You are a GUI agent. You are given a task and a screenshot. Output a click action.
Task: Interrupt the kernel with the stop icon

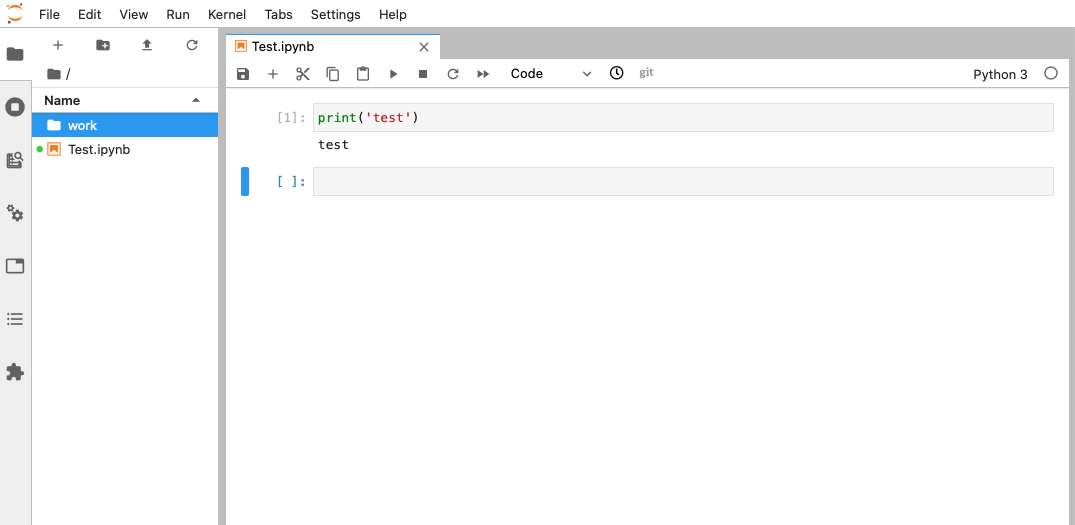coord(423,74)
